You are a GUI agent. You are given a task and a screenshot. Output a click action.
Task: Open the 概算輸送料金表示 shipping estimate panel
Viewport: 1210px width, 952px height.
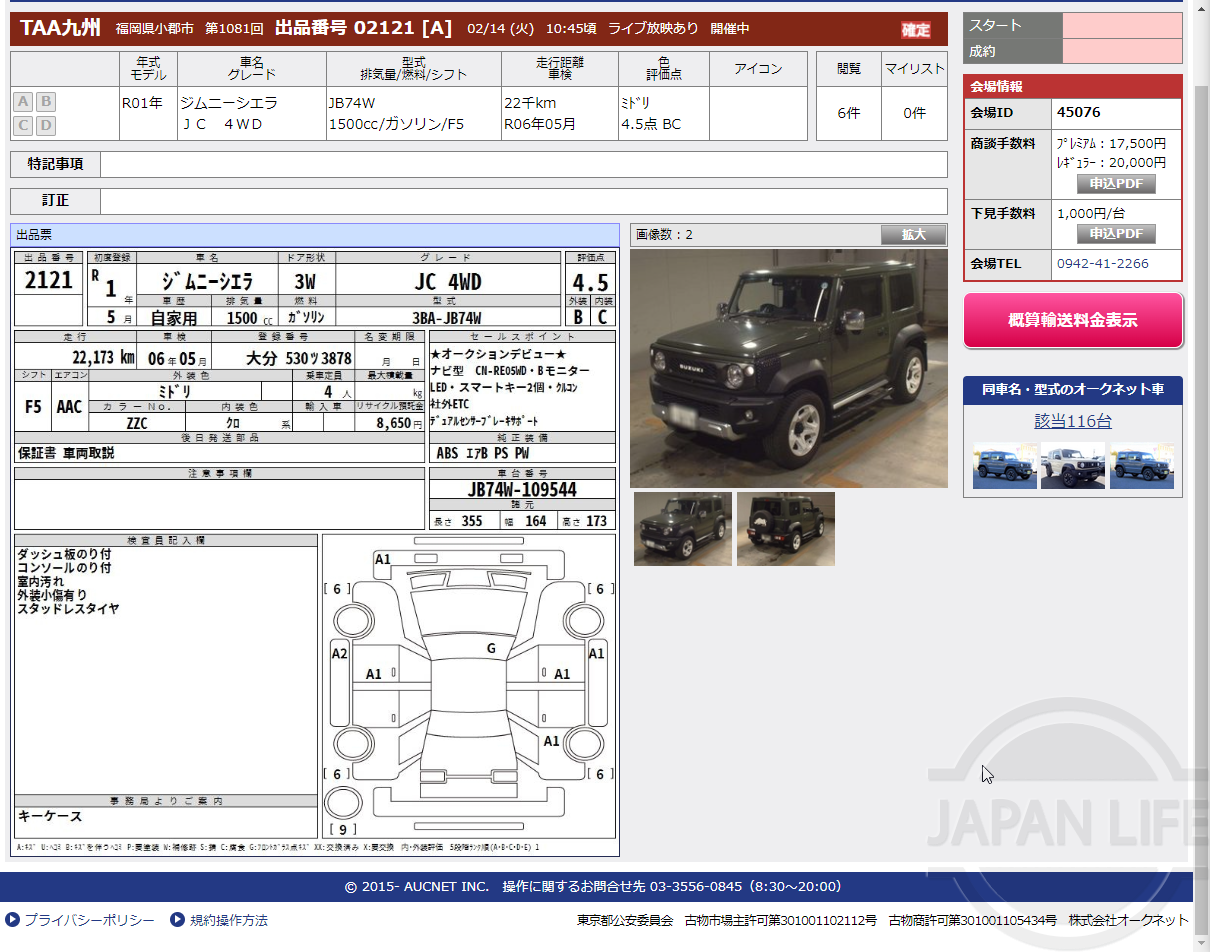[x=1072, y=320]
